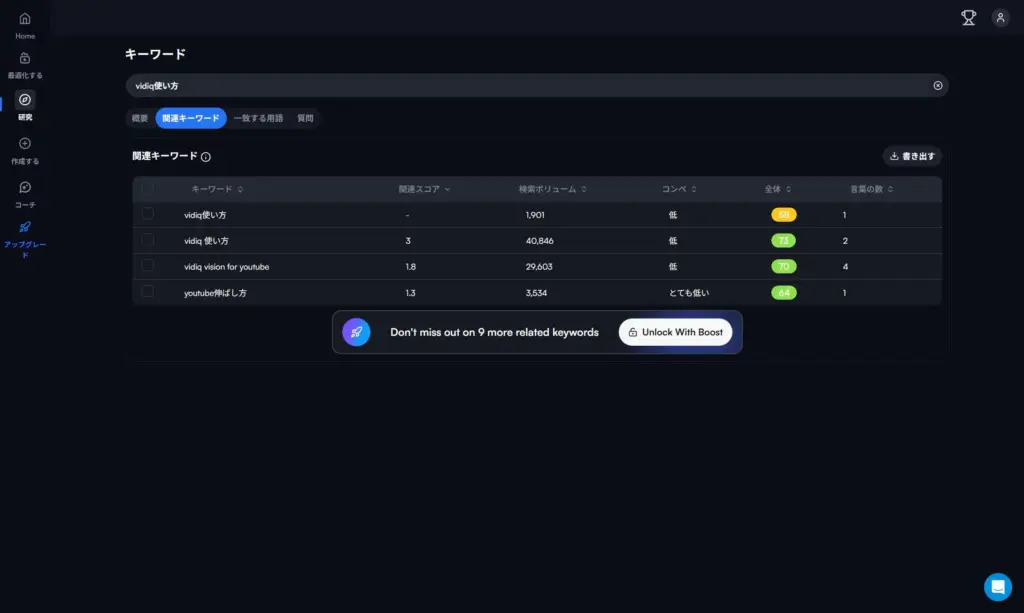Image resolution: width=1024 pixels, height=613 pixels.
Task: Switch to the 概要 tab
Action: (x=140, y=118)
